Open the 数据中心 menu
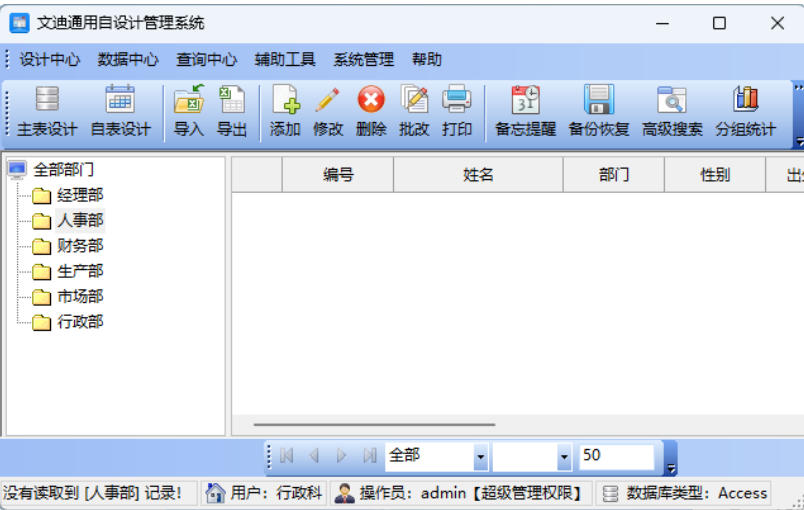Screen dimensions: 804x510 [x=128, y=59]
